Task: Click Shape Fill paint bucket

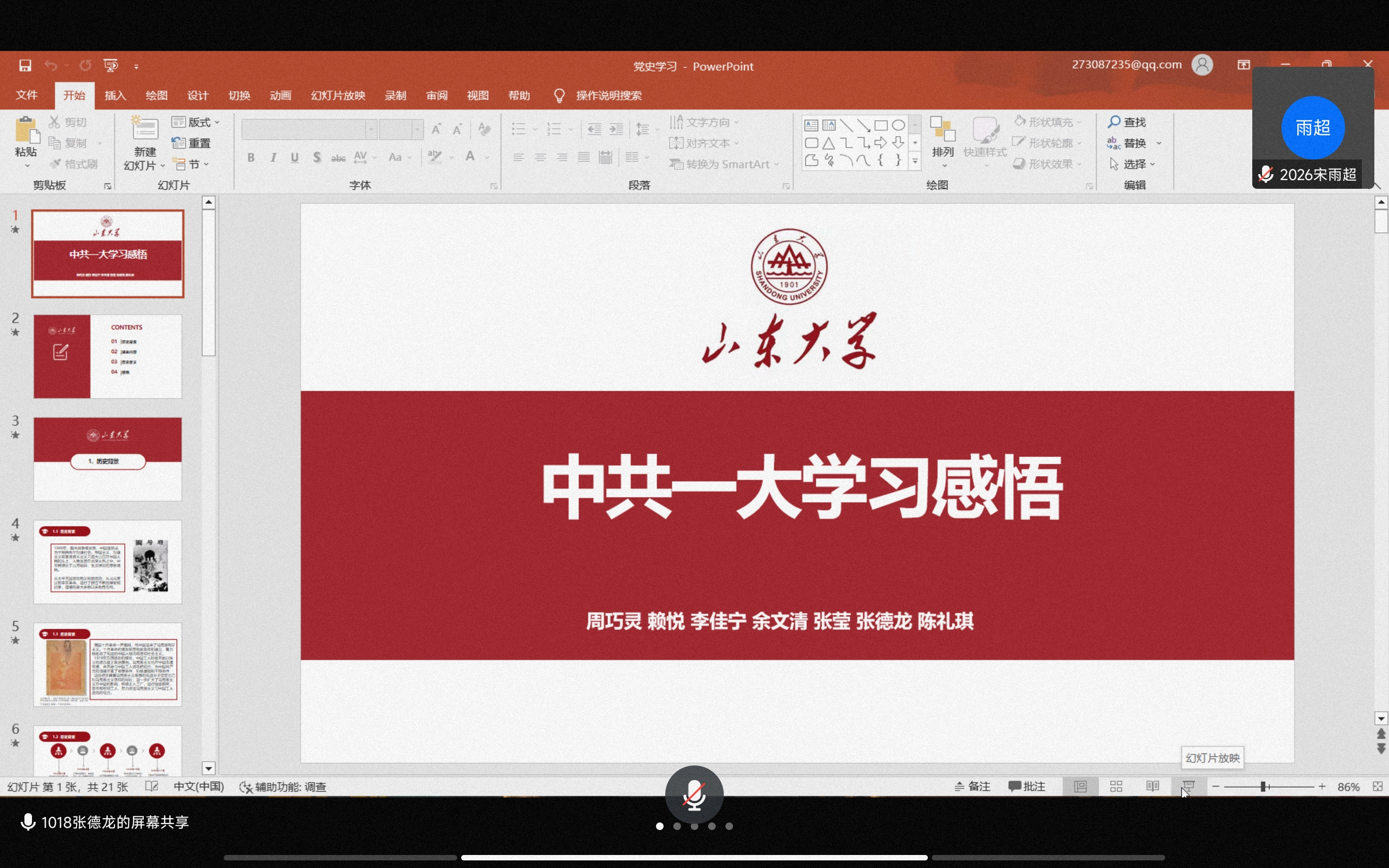Action: pyautogui.click(x=1020, y=121)
